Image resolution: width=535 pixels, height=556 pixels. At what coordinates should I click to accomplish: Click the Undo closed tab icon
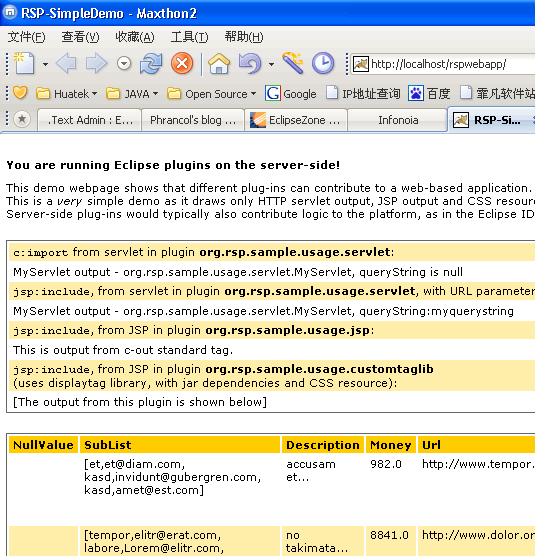coord(250,64)
